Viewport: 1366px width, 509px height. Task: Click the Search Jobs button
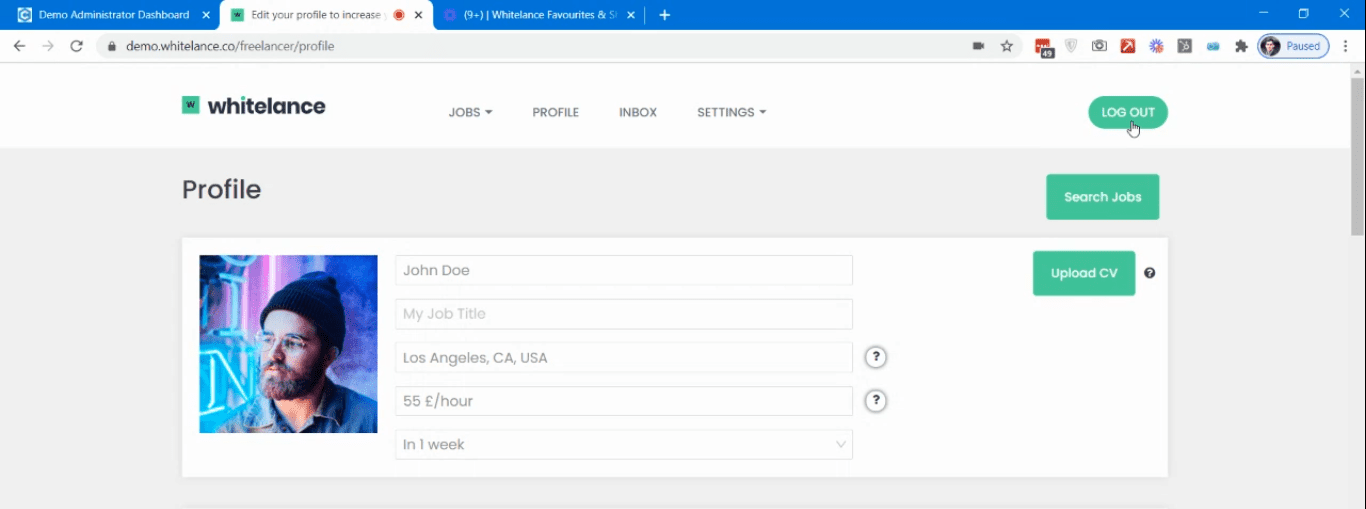1102,197
